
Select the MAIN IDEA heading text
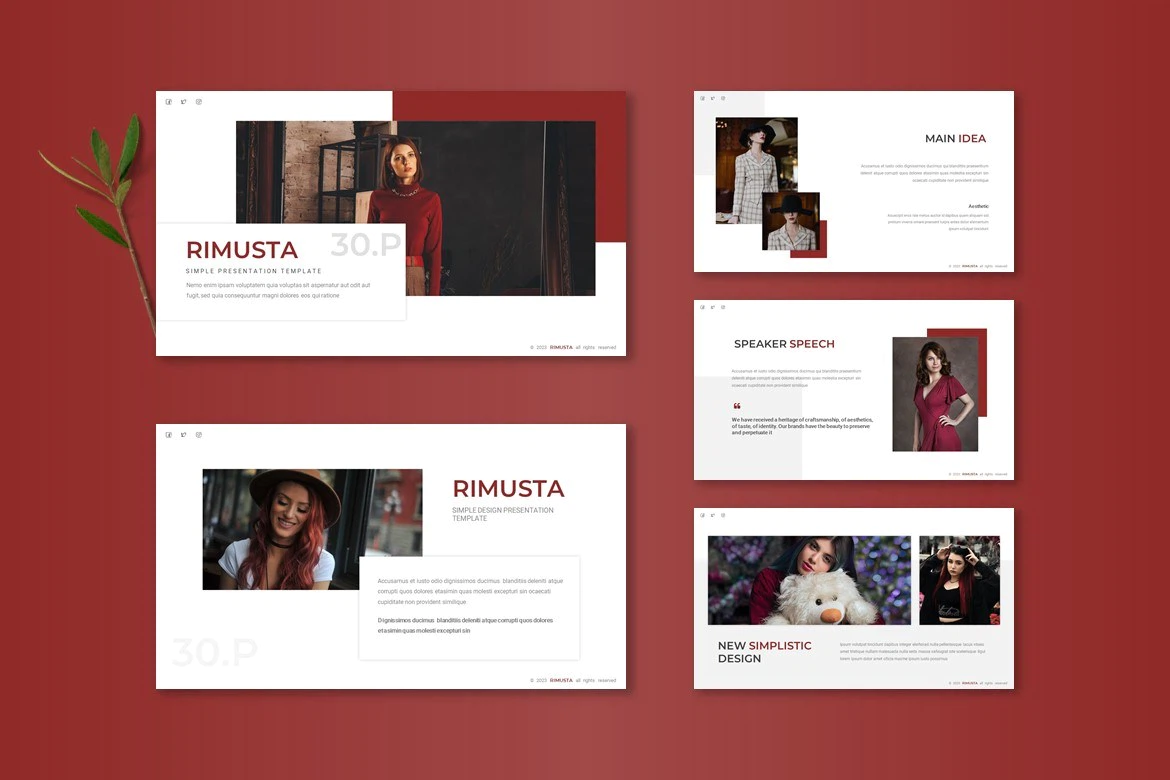(955, 139)
